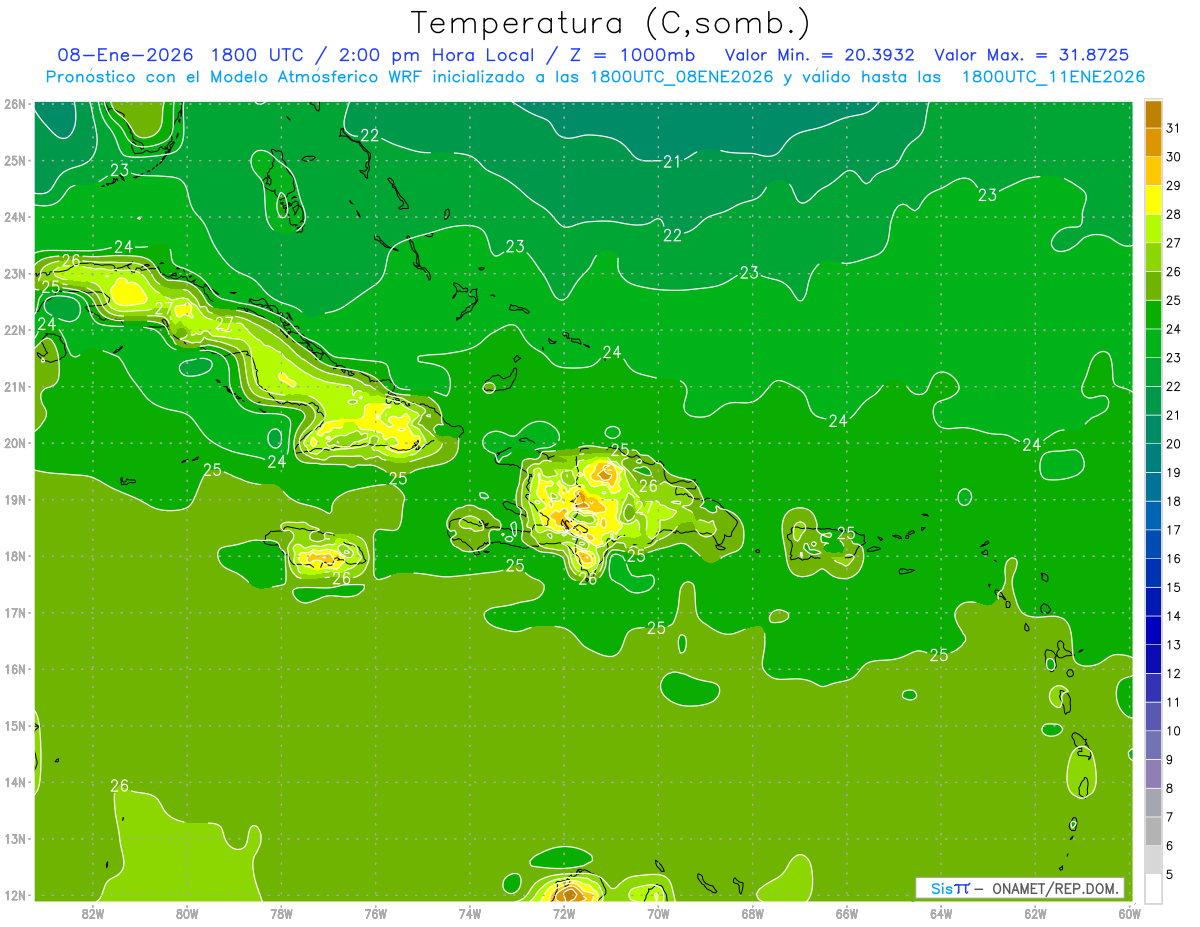Viewport: 1200px width, 927px height.
Task: Click the "16N" latitude axis label
Action: click(14, 669)
